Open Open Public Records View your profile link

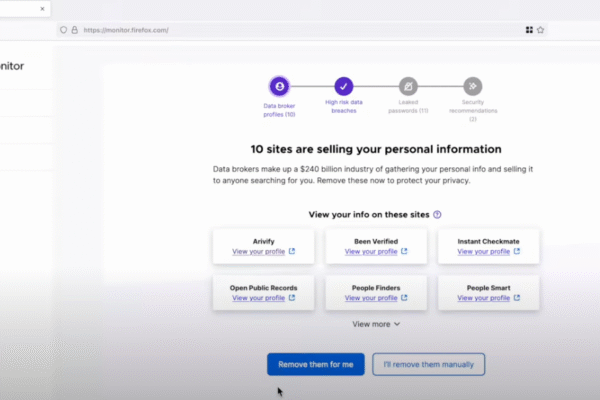pyautogui.click(x=258, y=298)
